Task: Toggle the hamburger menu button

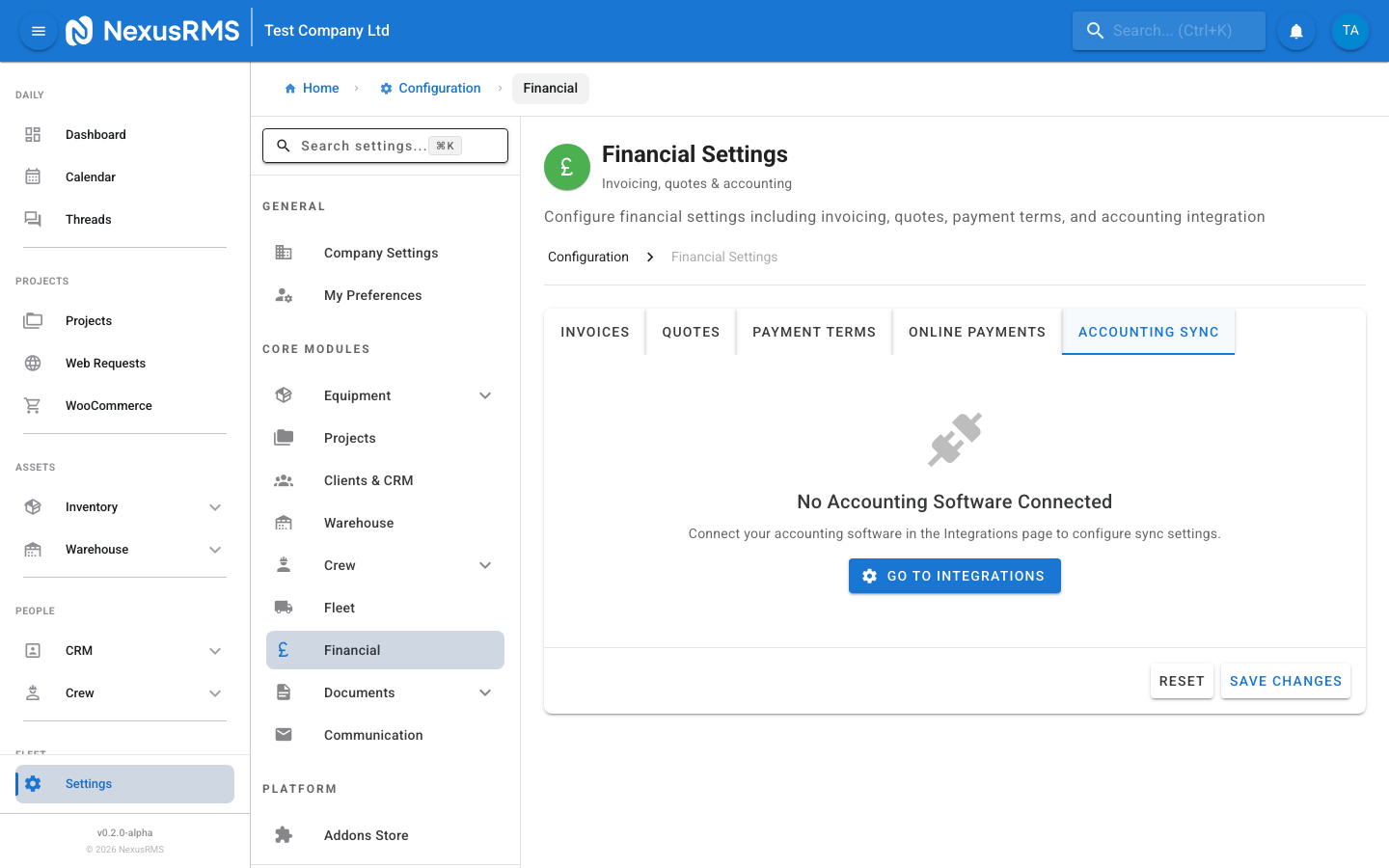Action: pos(38,30)
